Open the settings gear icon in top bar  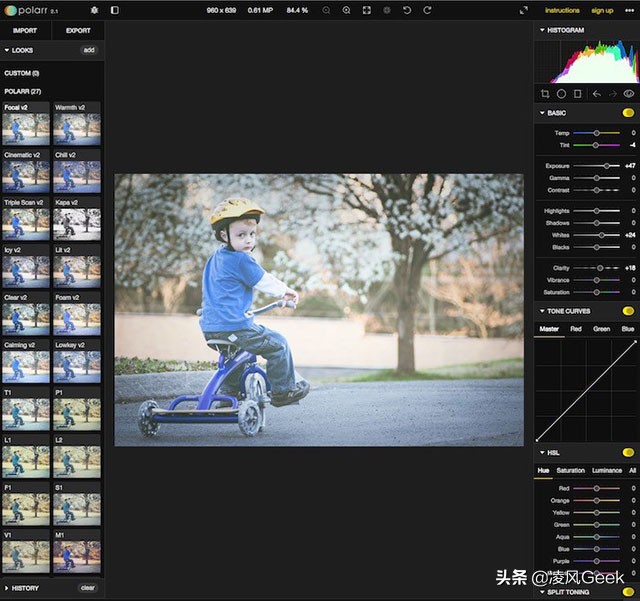click(x=94, y=10)
